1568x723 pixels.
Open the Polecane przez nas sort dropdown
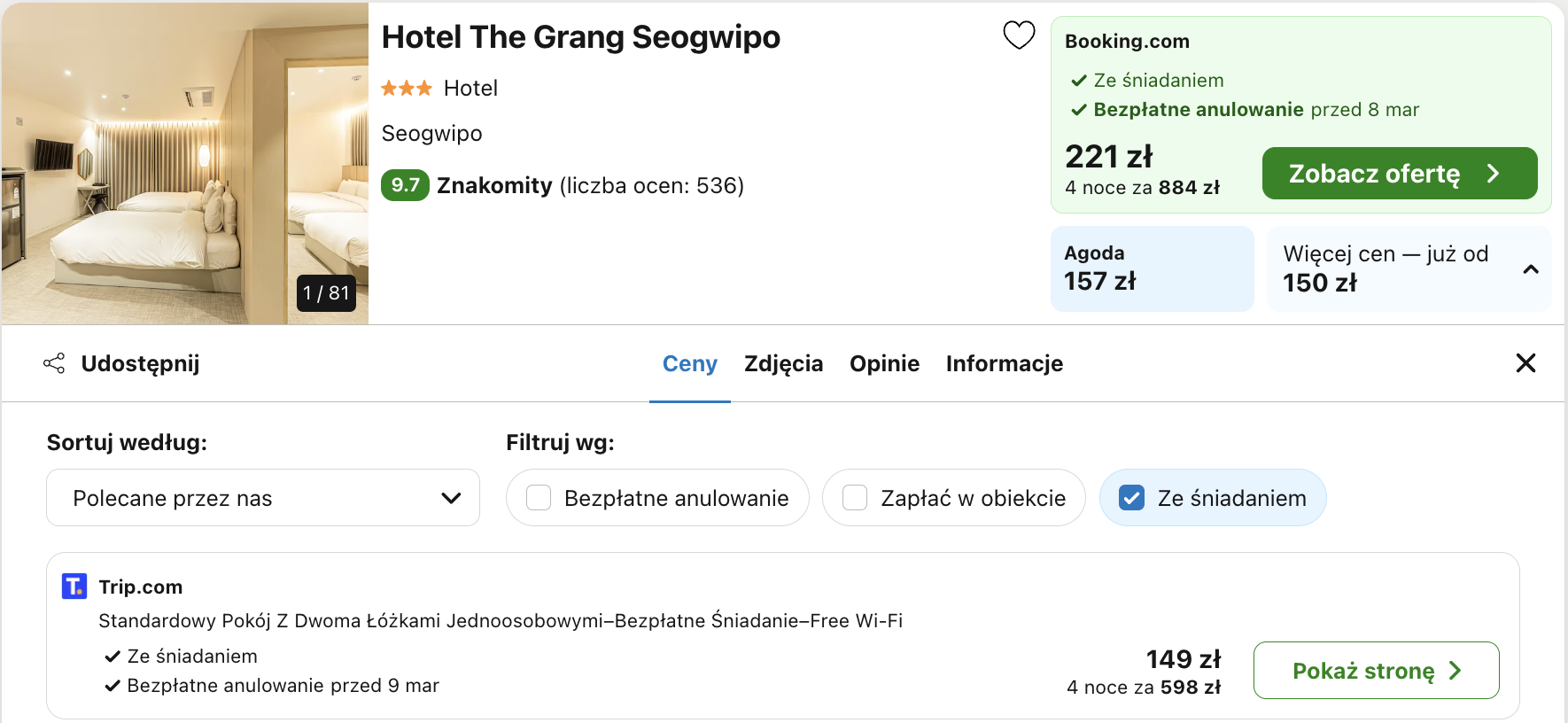[263, 498]
